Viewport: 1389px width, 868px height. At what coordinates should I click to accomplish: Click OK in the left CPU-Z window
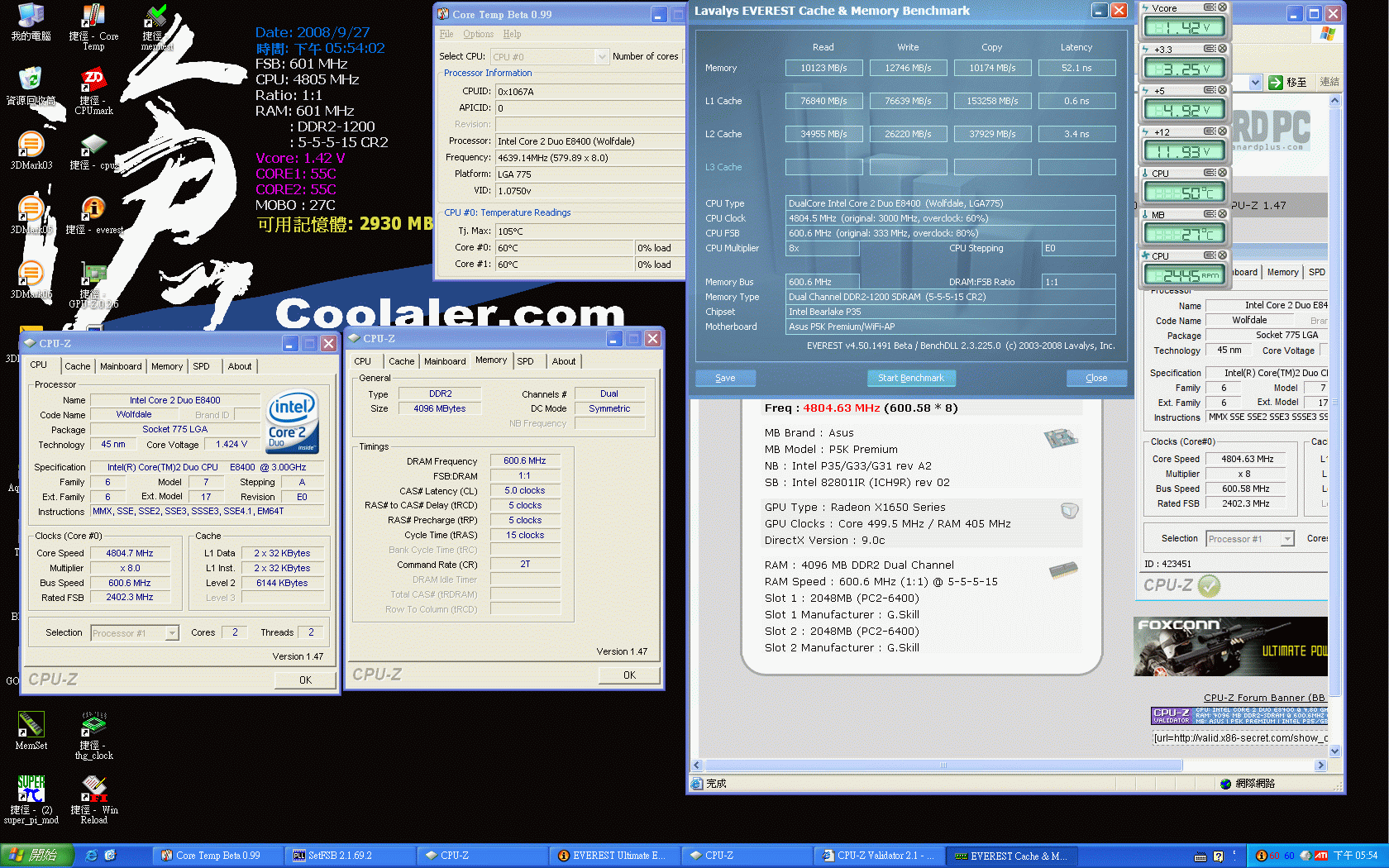[x=305, y=680]
